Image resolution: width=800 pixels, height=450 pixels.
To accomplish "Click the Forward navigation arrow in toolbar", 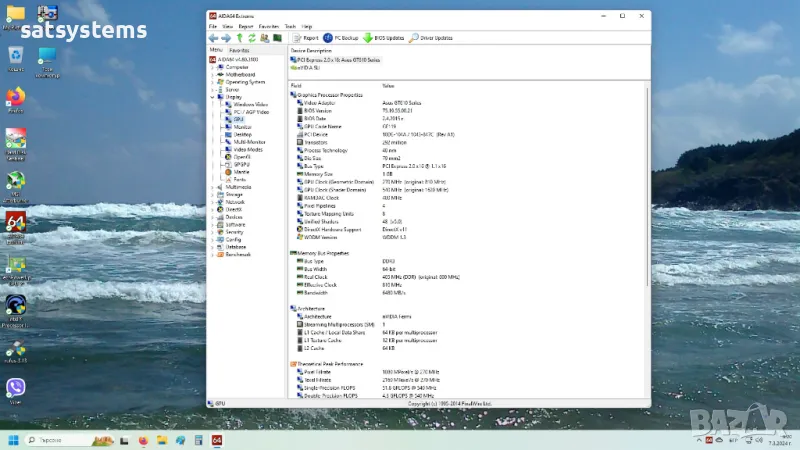I will pos(226,38).
